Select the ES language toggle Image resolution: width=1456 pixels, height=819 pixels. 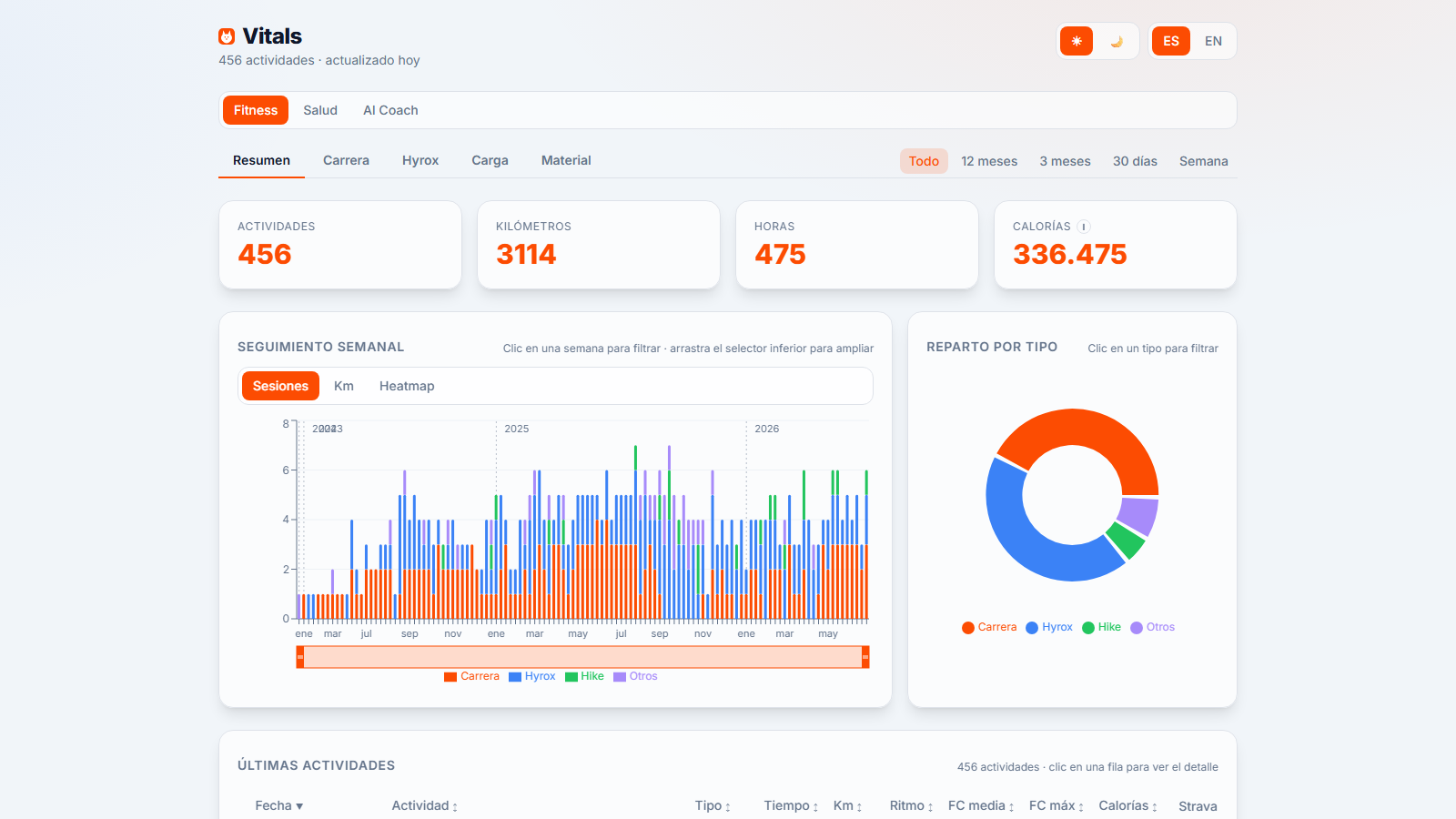click(1171, 41)
